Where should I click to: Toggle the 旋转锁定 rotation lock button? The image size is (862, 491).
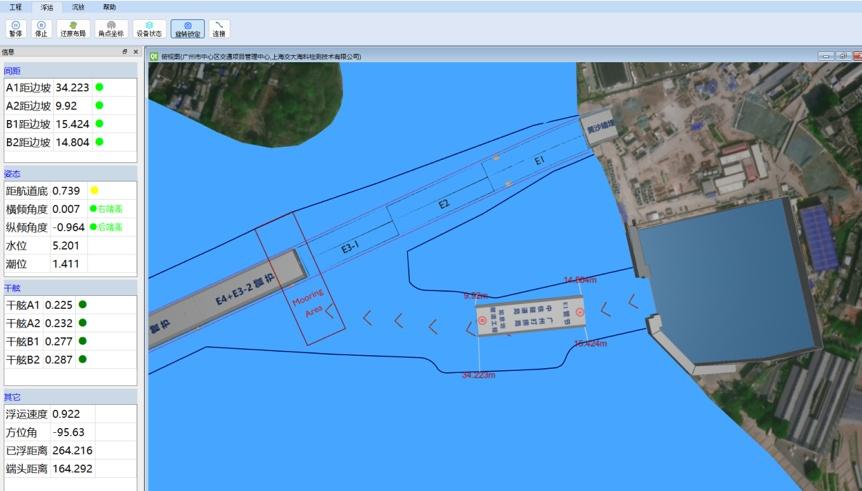tap(187, 28)
